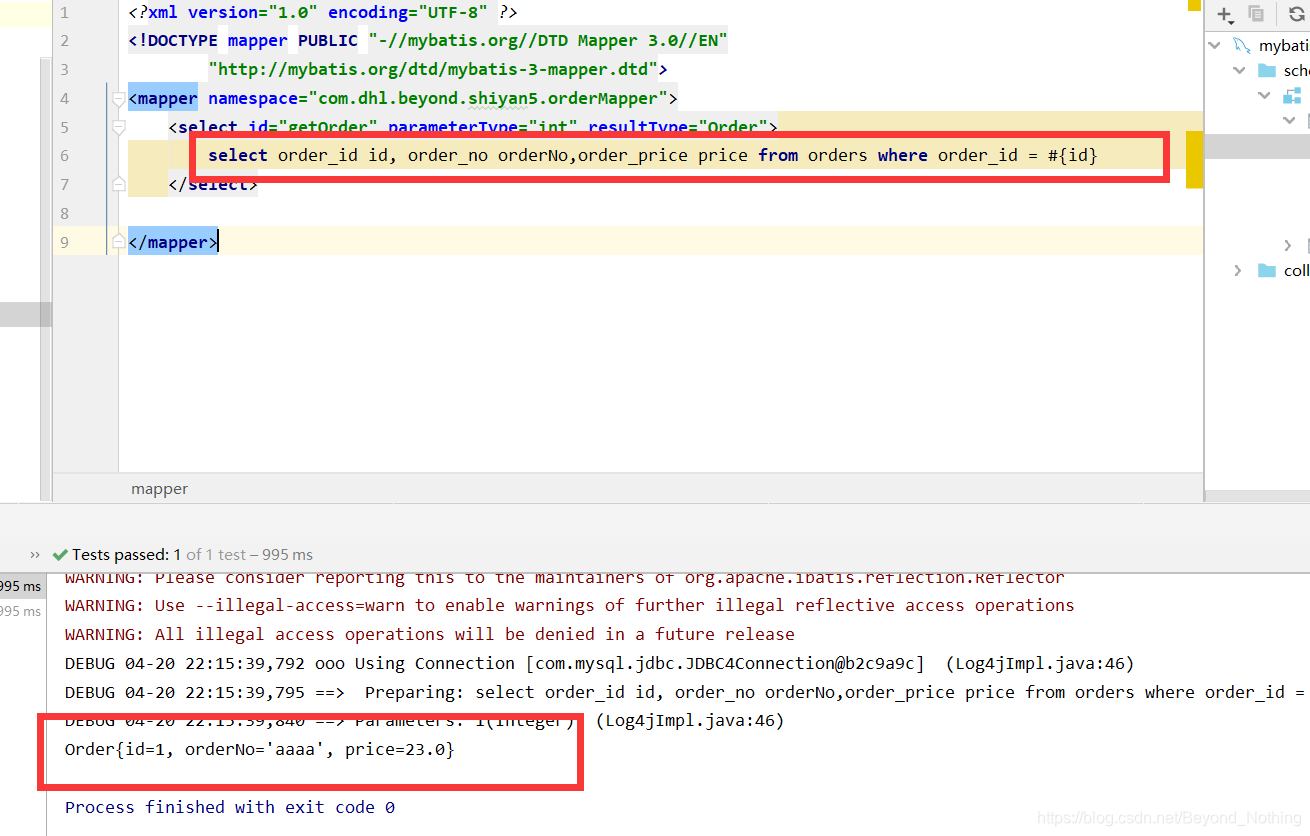Expand the collations folder node
This screenshot has height=836, width=1310.
(1238, 270)
